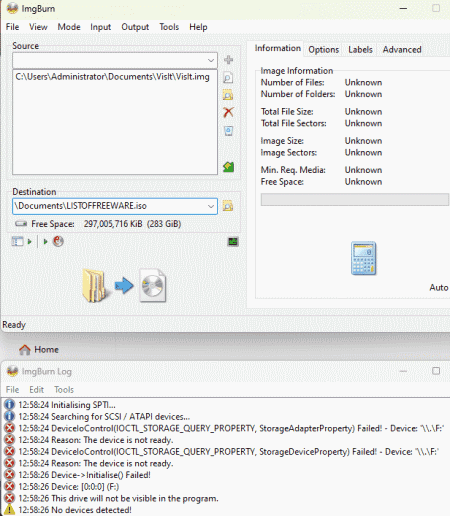
Task: Open the Tools menu in ImgBurn Log window
Action: [64, 390]
